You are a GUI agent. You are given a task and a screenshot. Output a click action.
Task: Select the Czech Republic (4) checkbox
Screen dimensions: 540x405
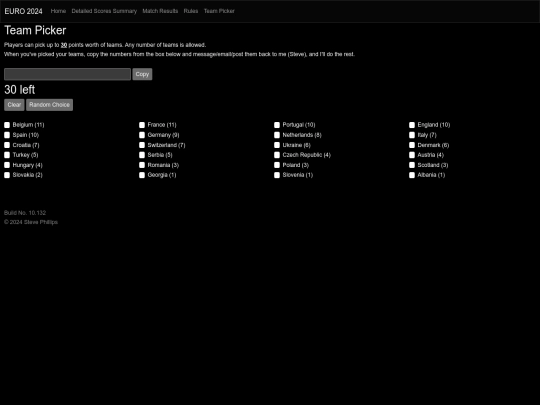277,155
